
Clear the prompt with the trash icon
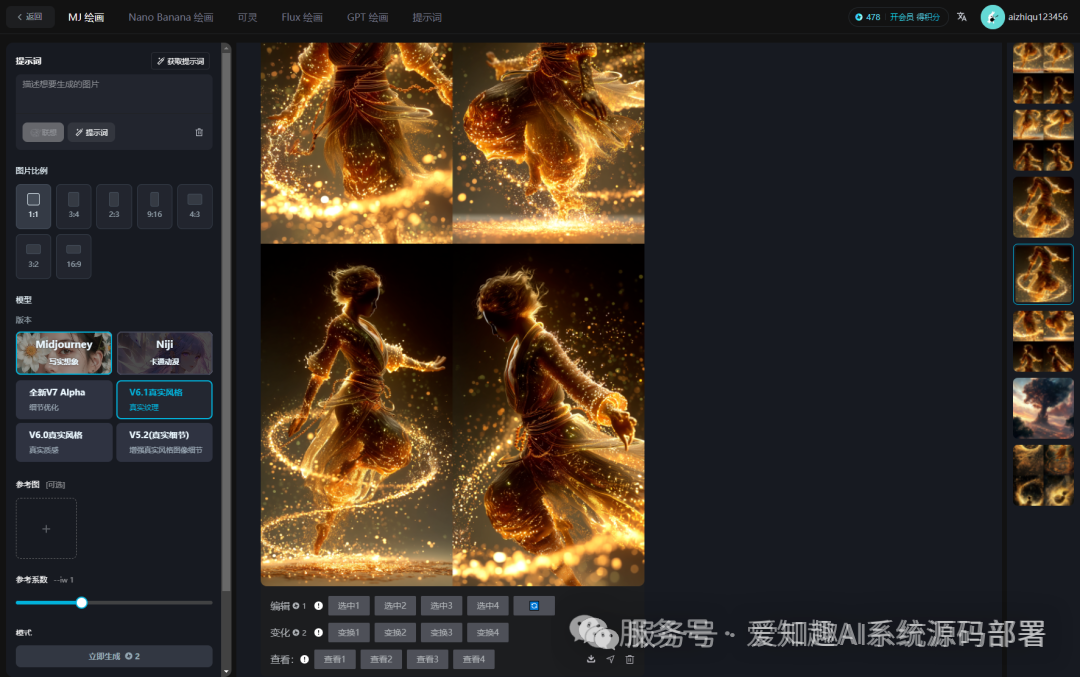click(x=199, y=132)
